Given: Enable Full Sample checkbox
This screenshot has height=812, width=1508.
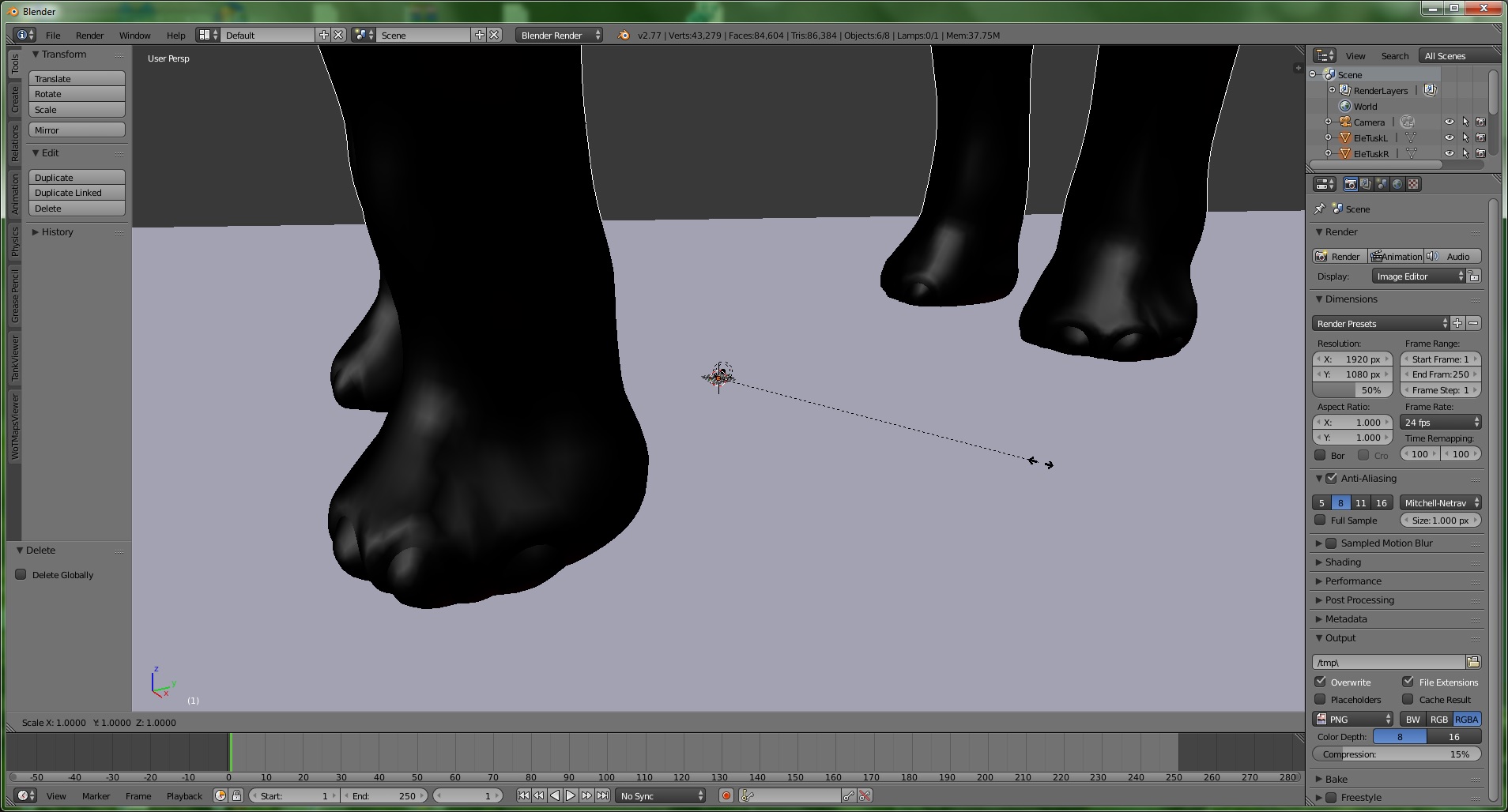Looking at the screenshot, I should point(1320,520).
